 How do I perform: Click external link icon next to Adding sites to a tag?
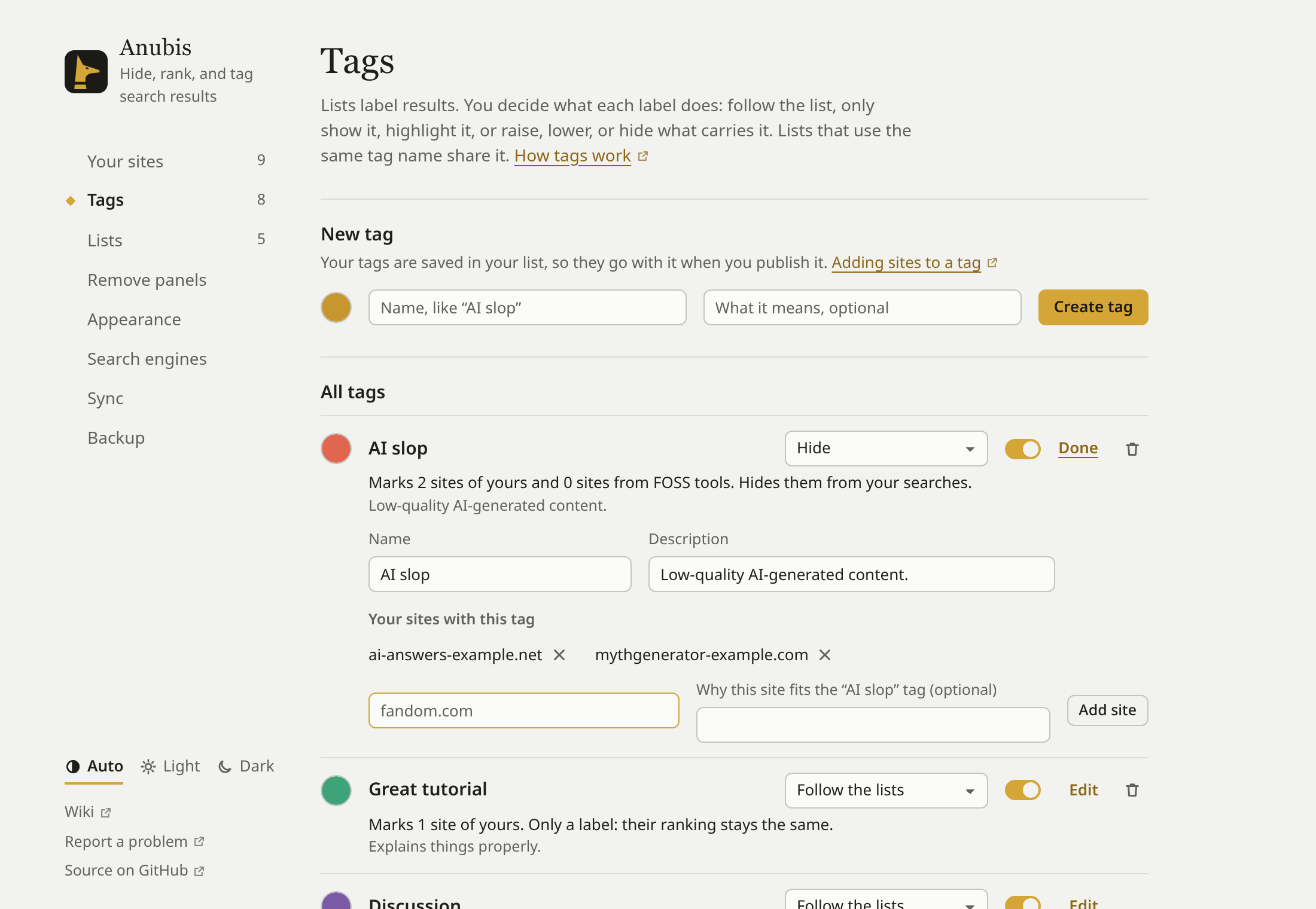point(992,263)
